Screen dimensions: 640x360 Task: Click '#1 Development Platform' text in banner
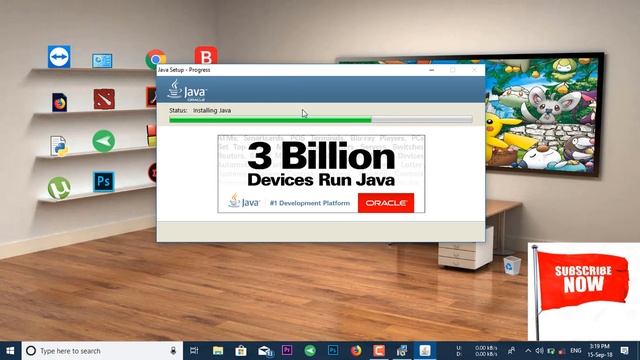pos(310,203)
